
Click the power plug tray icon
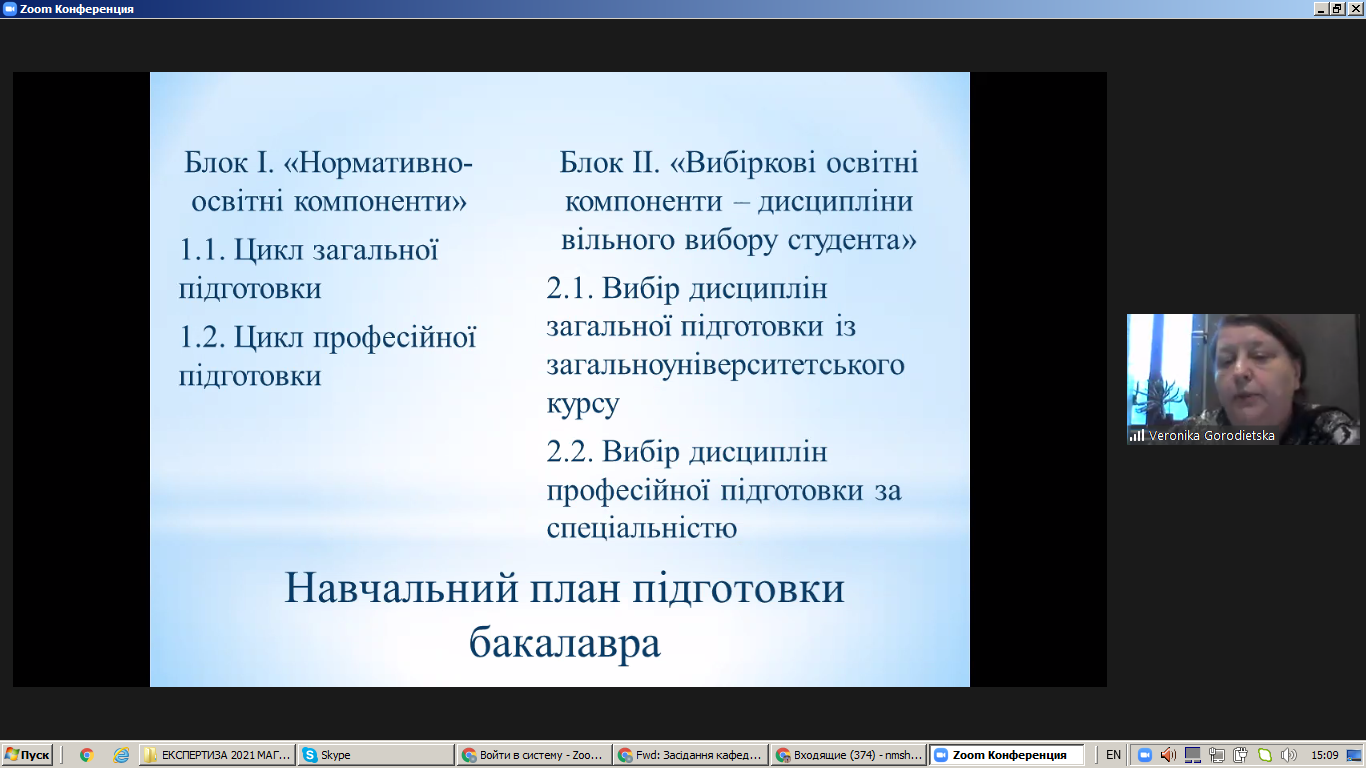[1240, 755]
